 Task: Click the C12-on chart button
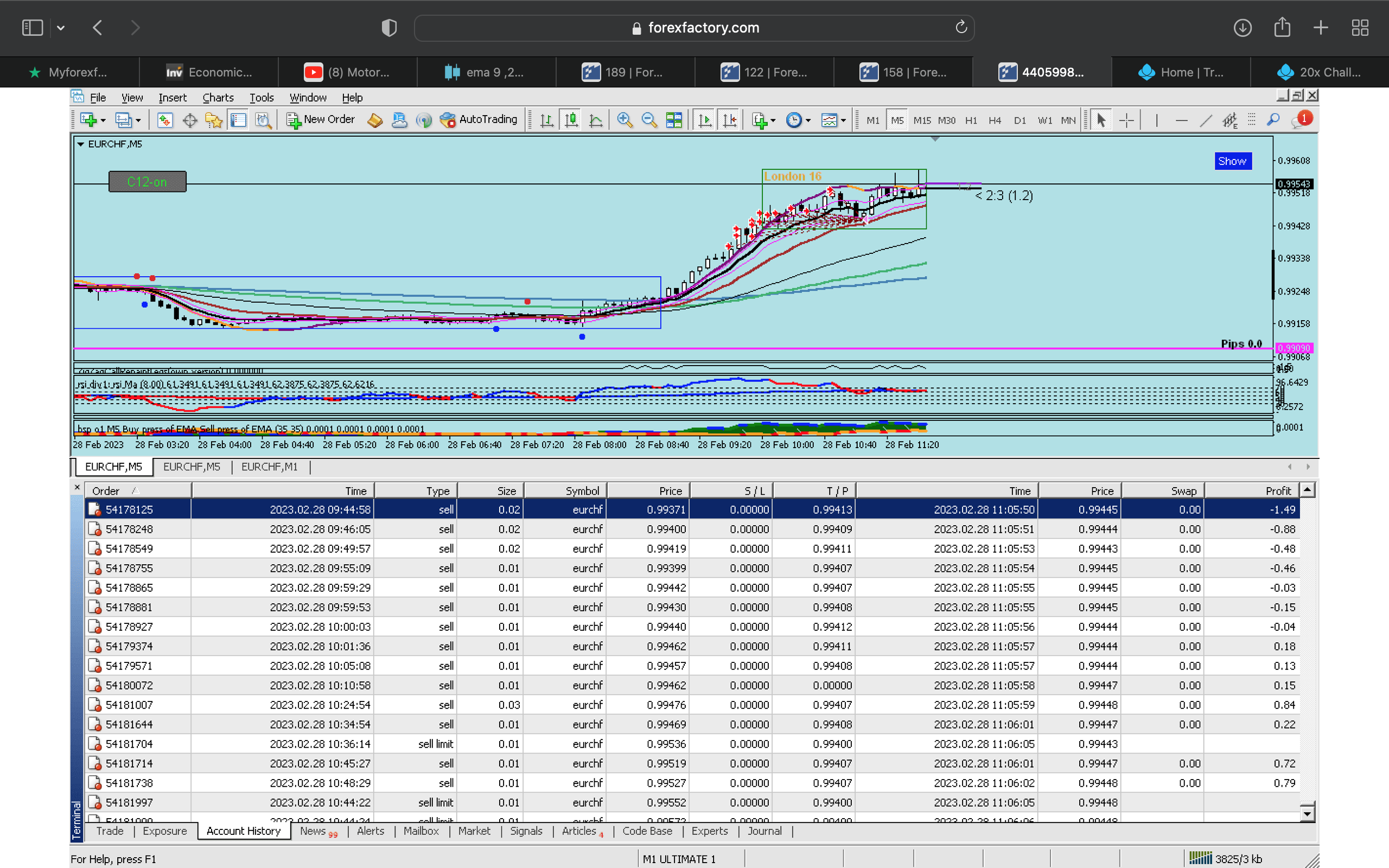(x=148, y=182)
